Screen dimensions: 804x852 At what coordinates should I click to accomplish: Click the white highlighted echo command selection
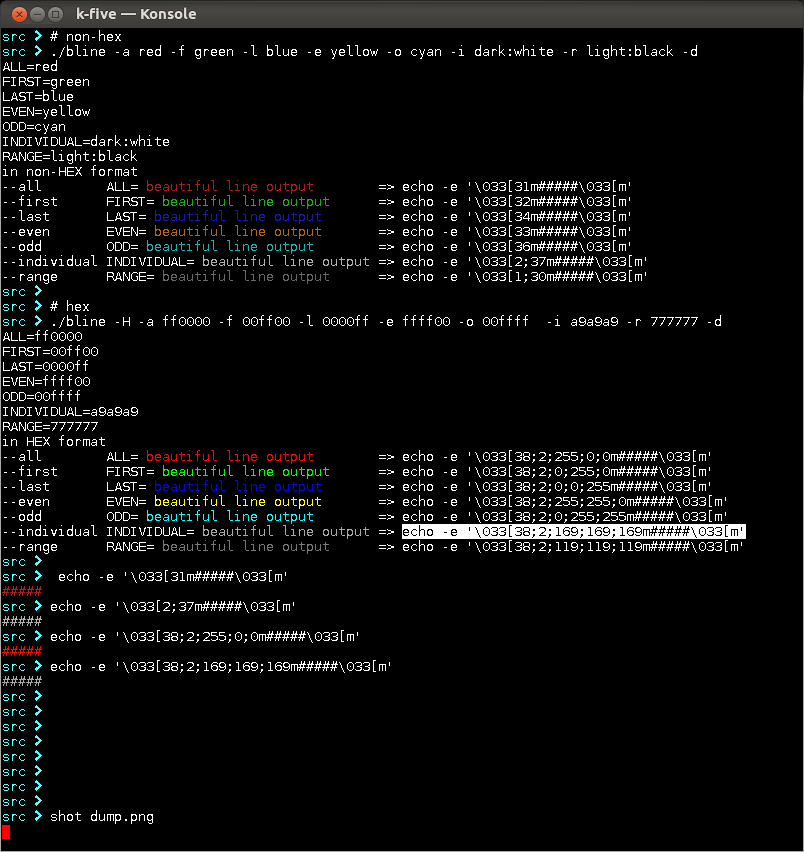573,532
